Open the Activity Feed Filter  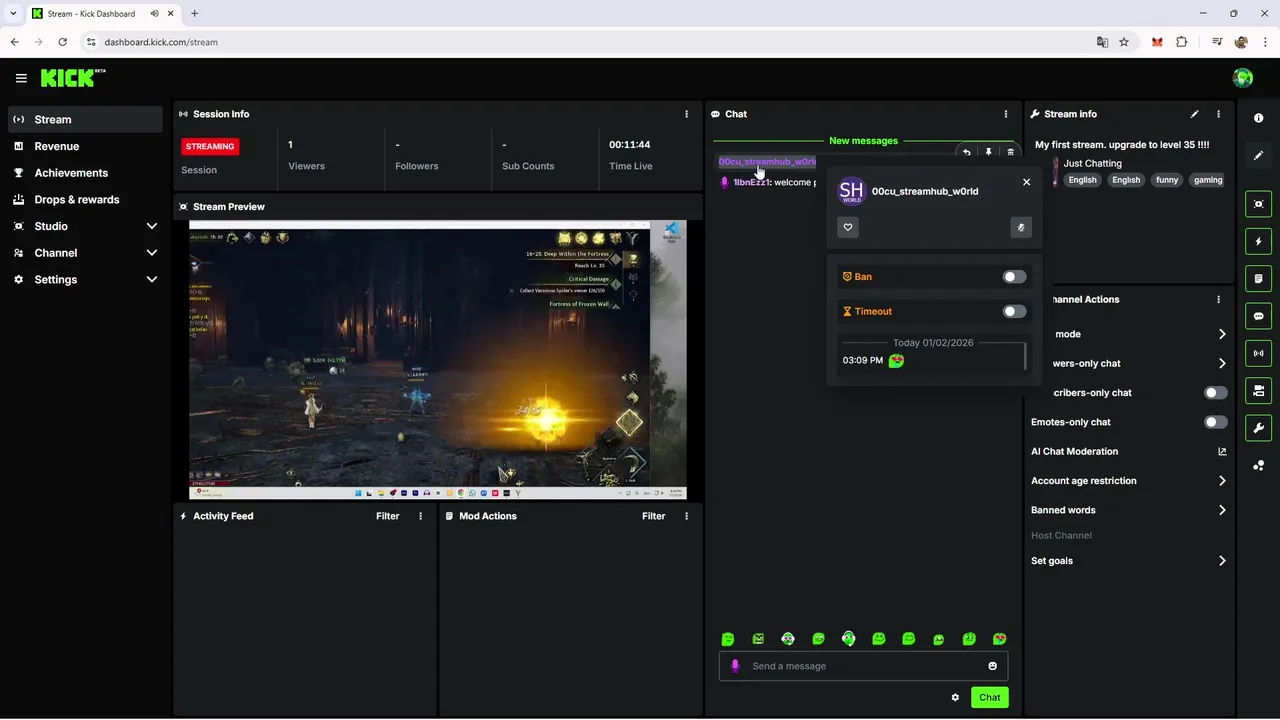[x=387, y=516]
